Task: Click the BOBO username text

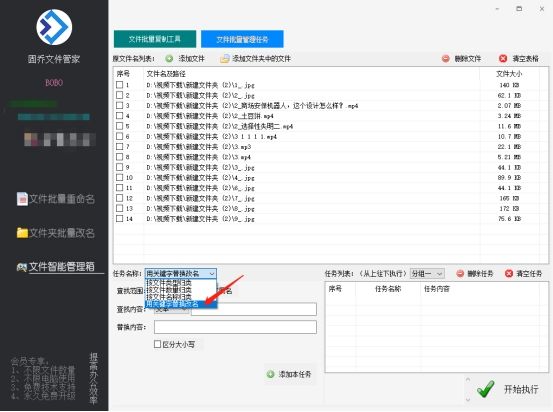Action: (54, 83)
